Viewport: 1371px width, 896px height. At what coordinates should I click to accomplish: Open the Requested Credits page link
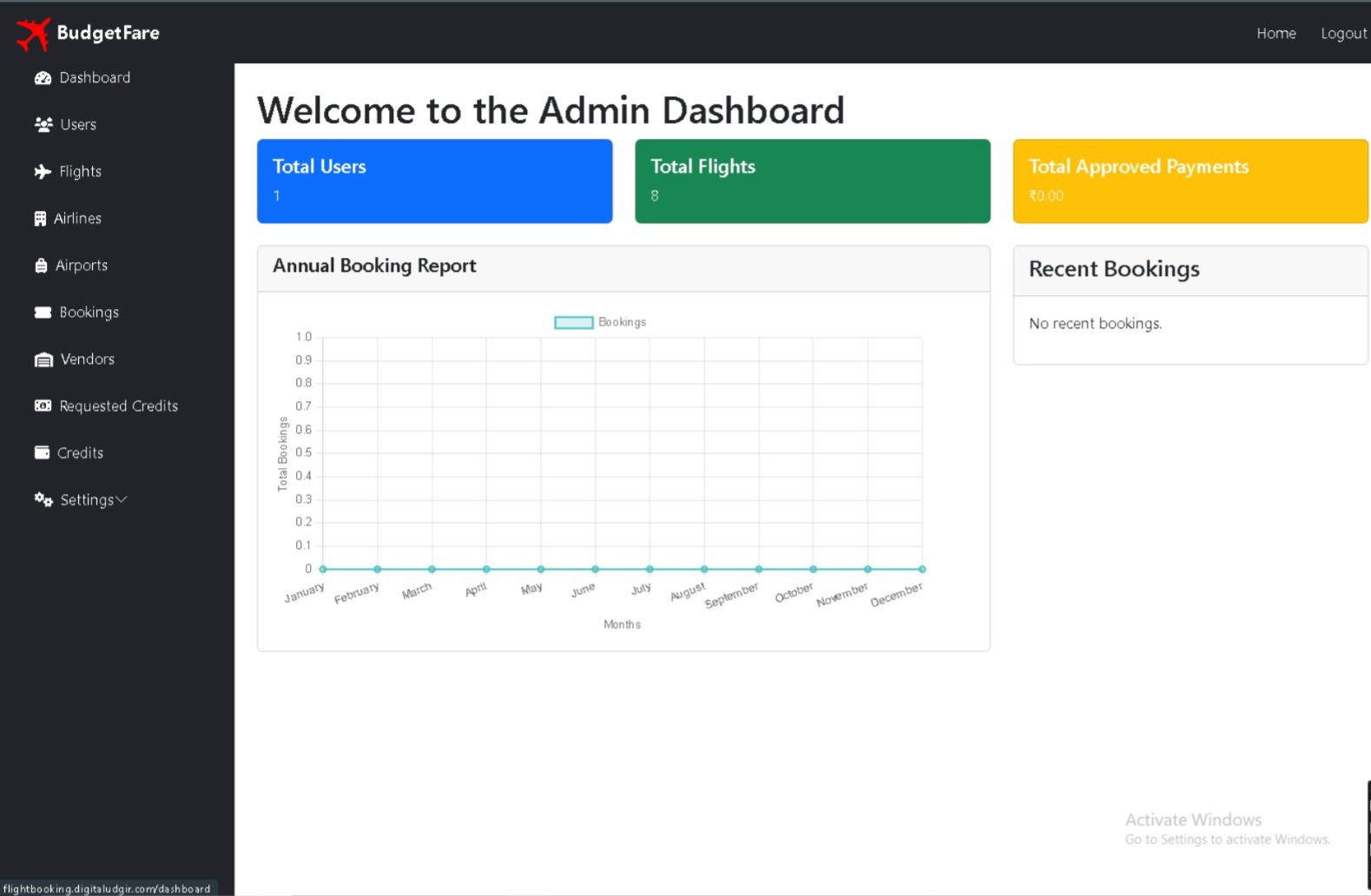pos(118,406)
